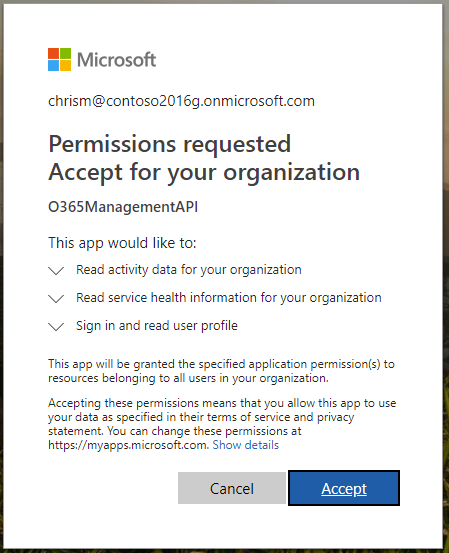
Task: Click the 'Permissions requested' heading
Action: click(x=170, y=145)
